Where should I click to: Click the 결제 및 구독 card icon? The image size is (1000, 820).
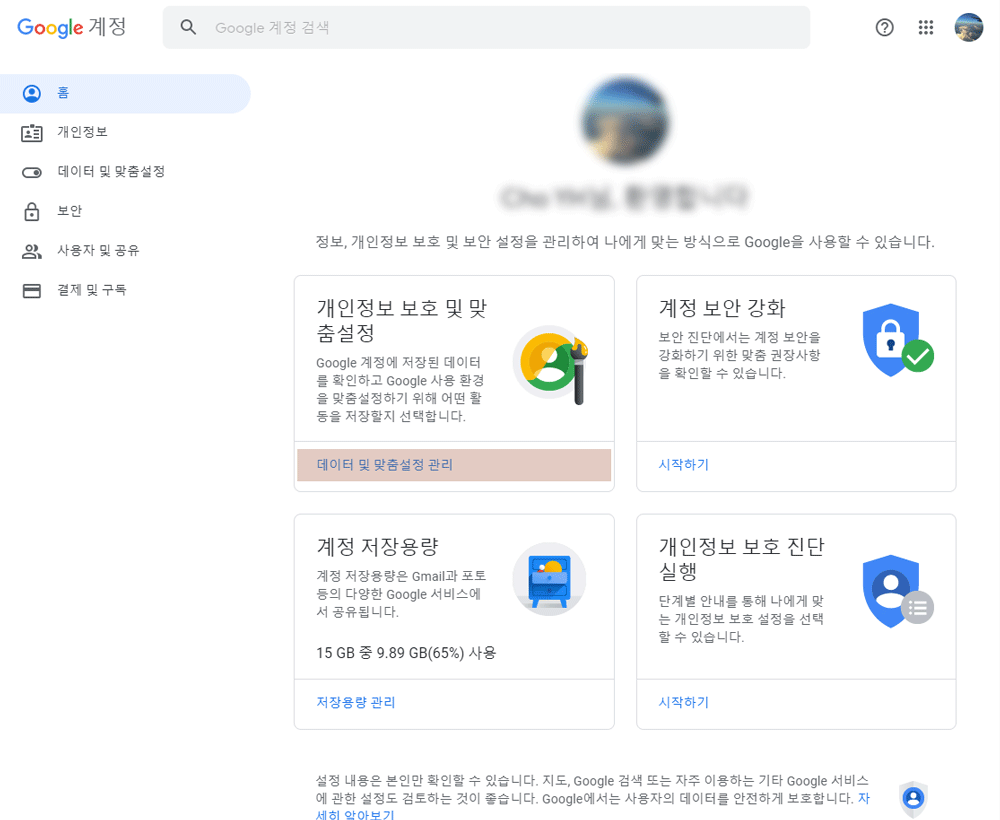[x=32, y=291]
